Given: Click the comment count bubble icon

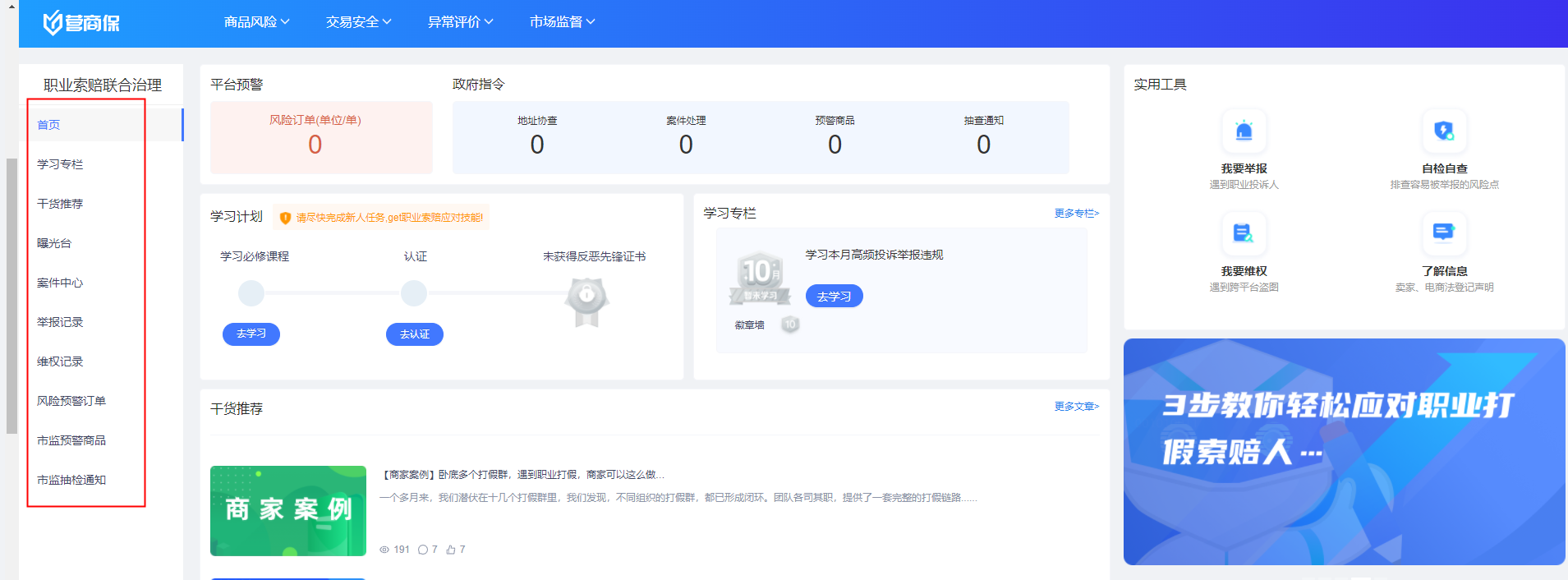Looking at the screenshot, I should 422,550.
